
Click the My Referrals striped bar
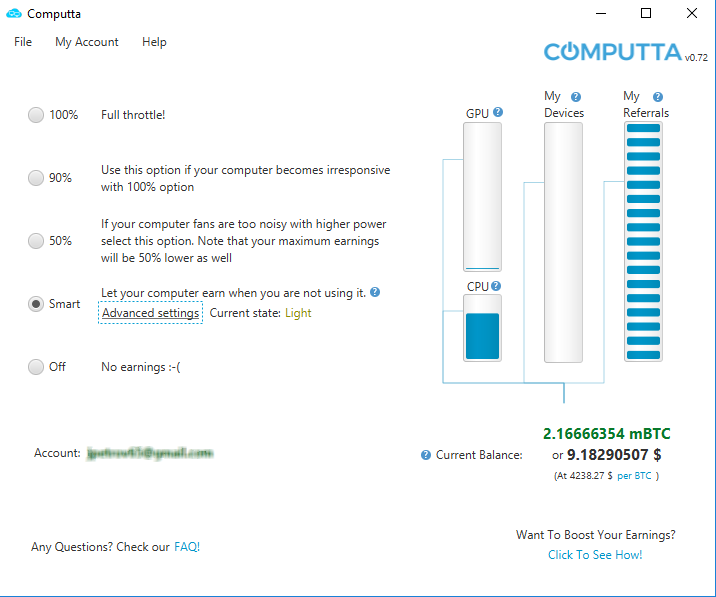pos(643,242)
